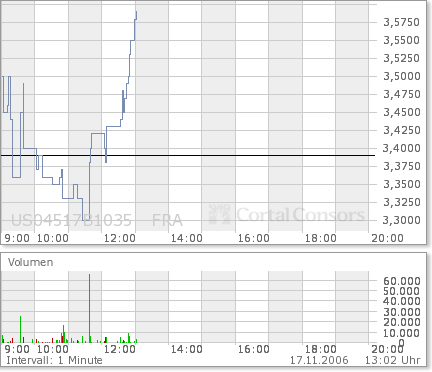Click the 3,3000 price axis label
Viewport: 432px width, 372px height.
click(401, 220)
